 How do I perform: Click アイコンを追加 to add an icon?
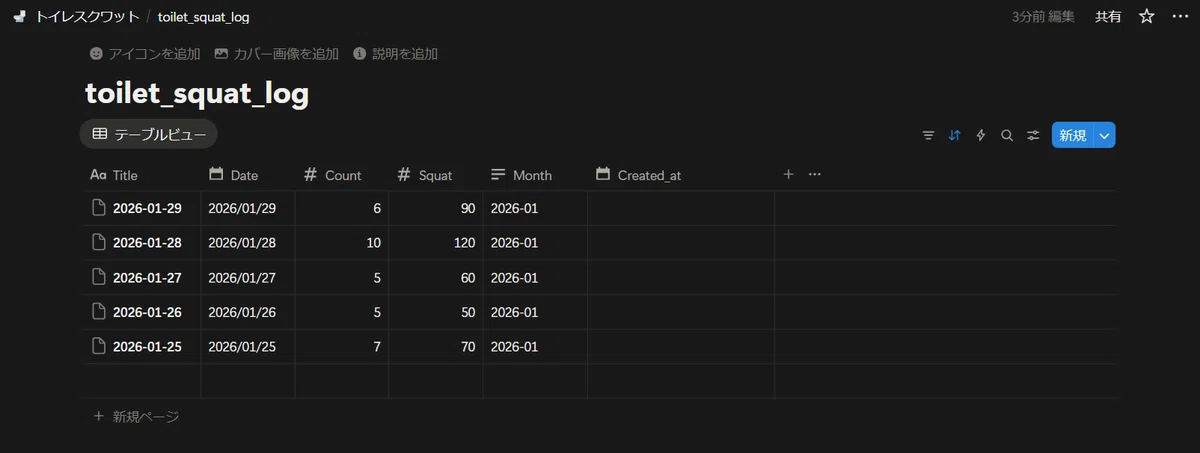click(145, 54)
